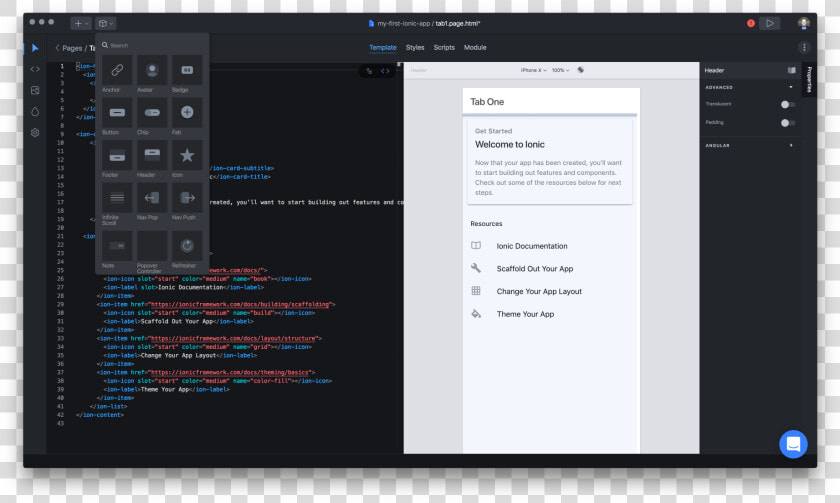
Task: Switch to the Scripts tab
Action: pyautogui.click(x=444, y=48)
